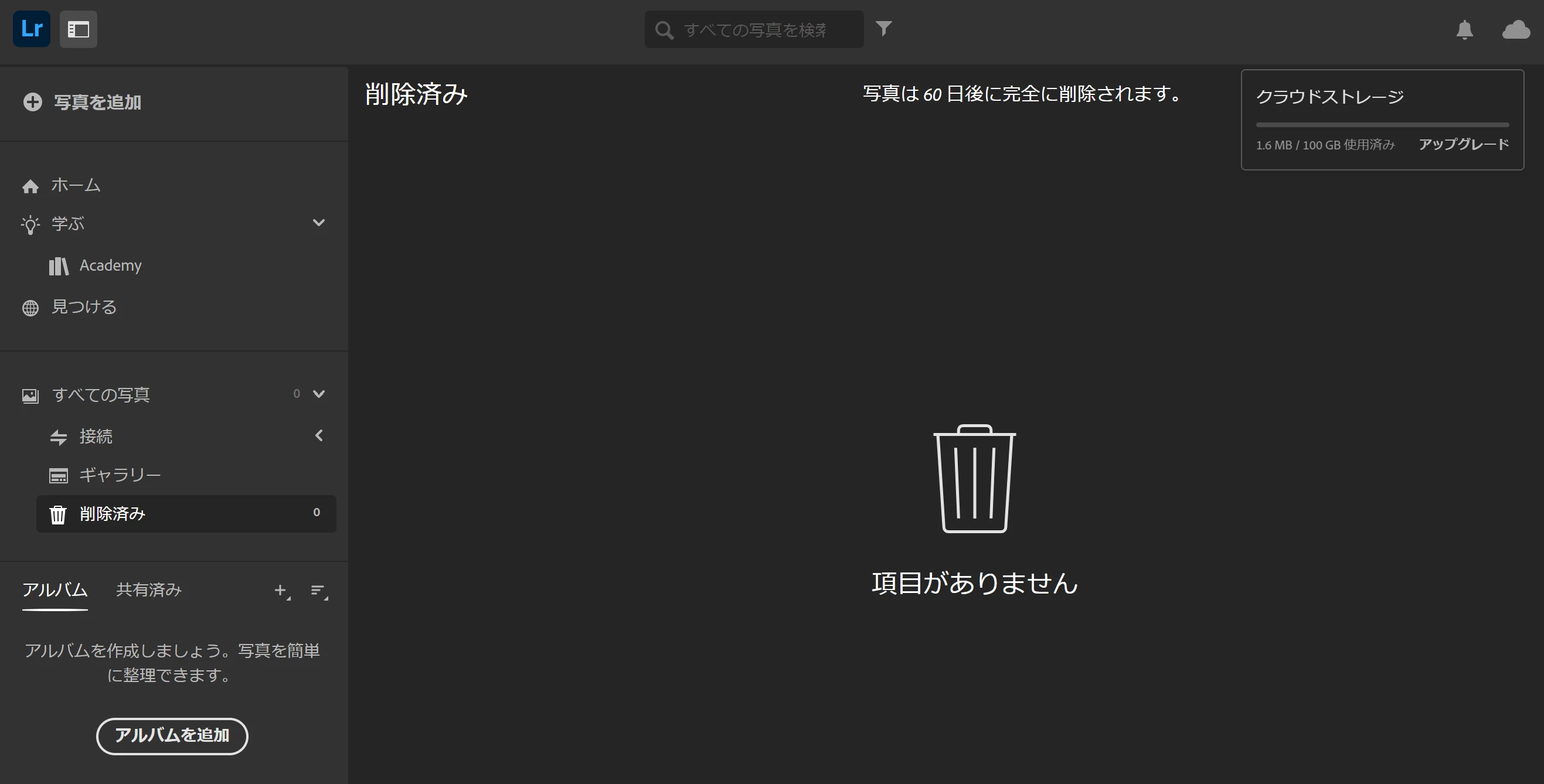Viewport: 1544px width, 784px height.
Task: Click the 写真を追加 plus icon
Action: point(32,102)
